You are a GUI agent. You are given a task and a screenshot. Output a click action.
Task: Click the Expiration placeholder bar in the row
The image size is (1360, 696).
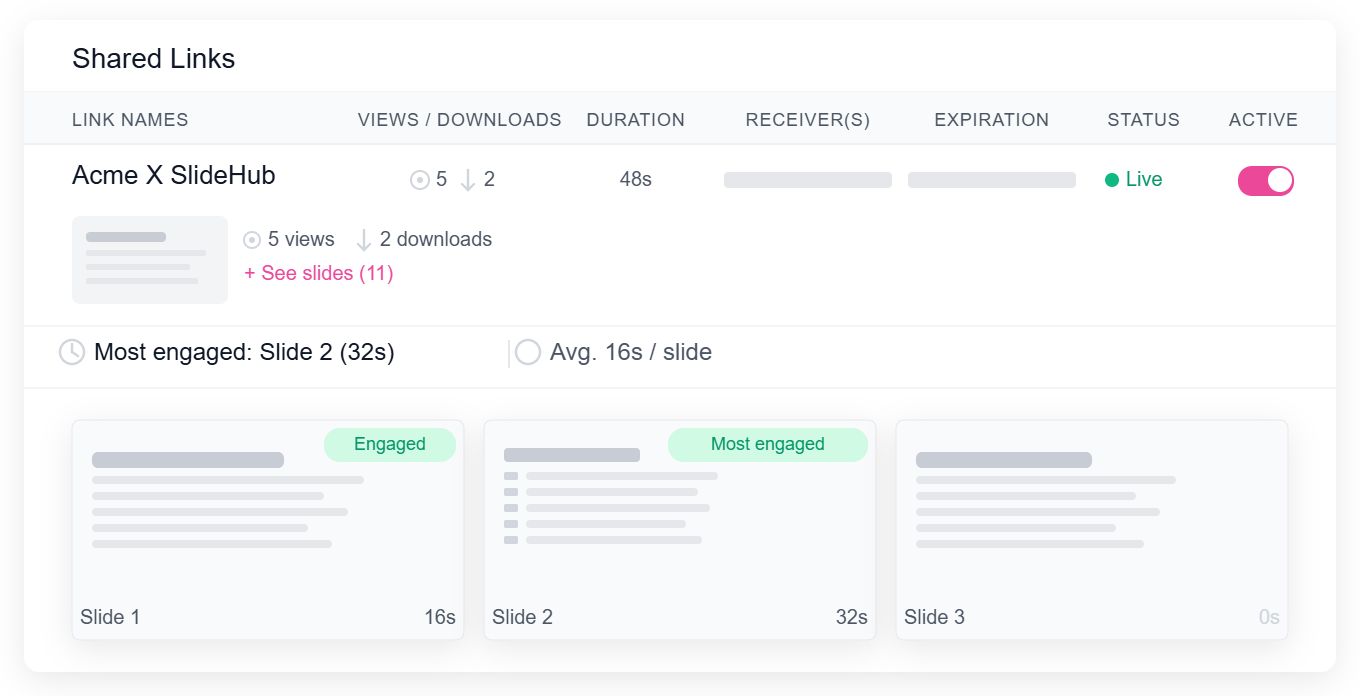(x=992, y=180)
